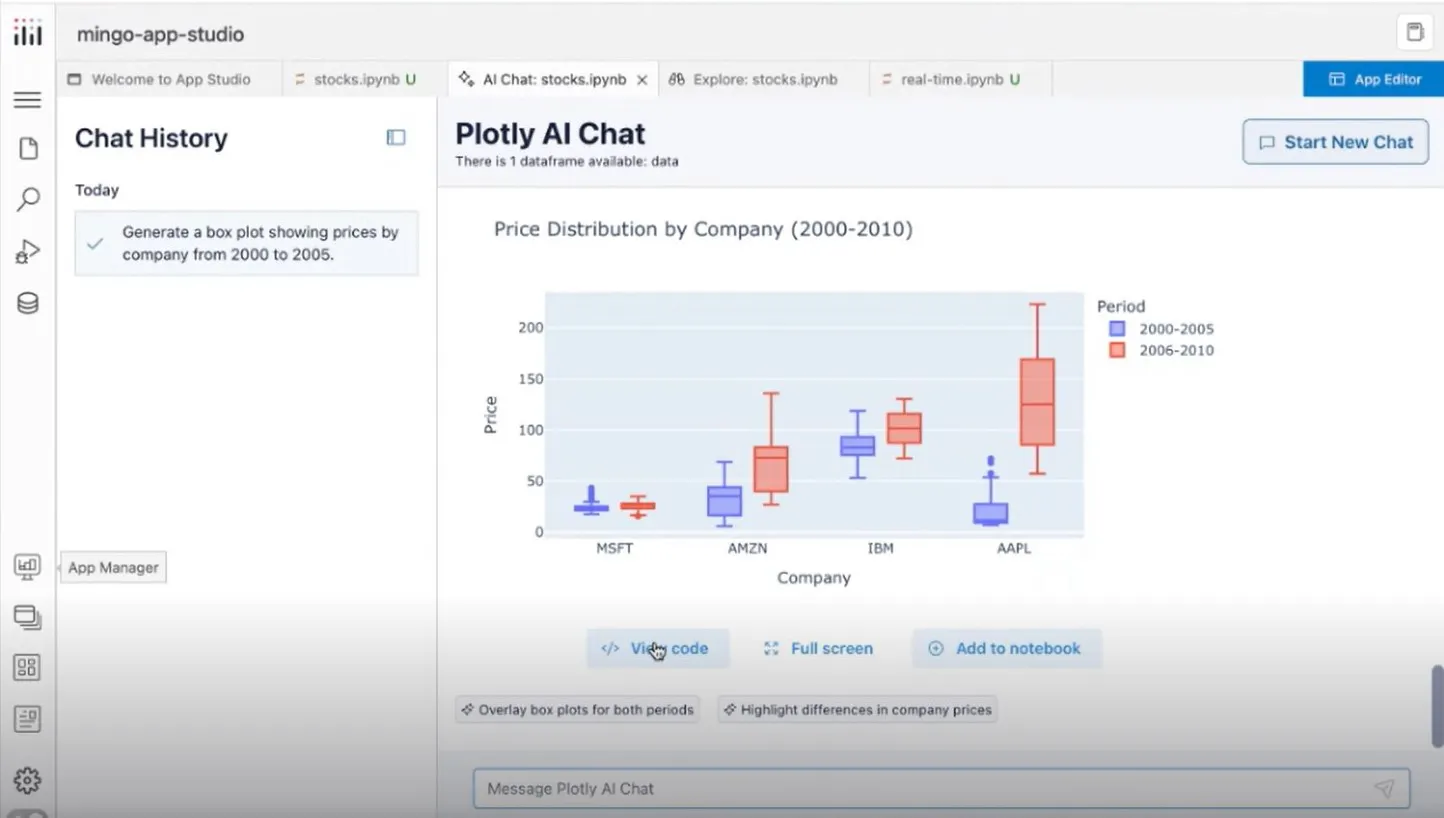Focus the Message Plotly AI Chat input
The height and width of the screenshot is (818, 1444).
[x=941, y=789]
